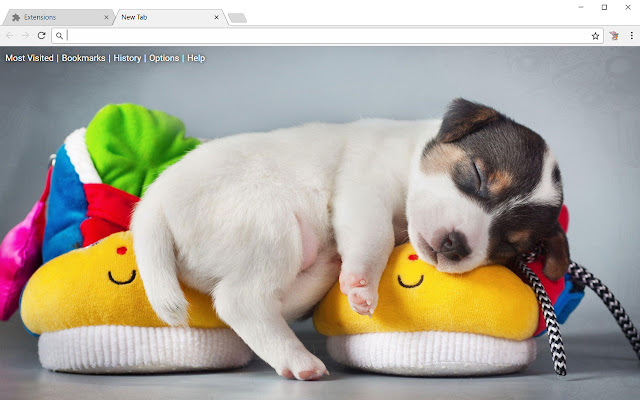
Task: Click the browser back arrow
Action: pos(9,36)
